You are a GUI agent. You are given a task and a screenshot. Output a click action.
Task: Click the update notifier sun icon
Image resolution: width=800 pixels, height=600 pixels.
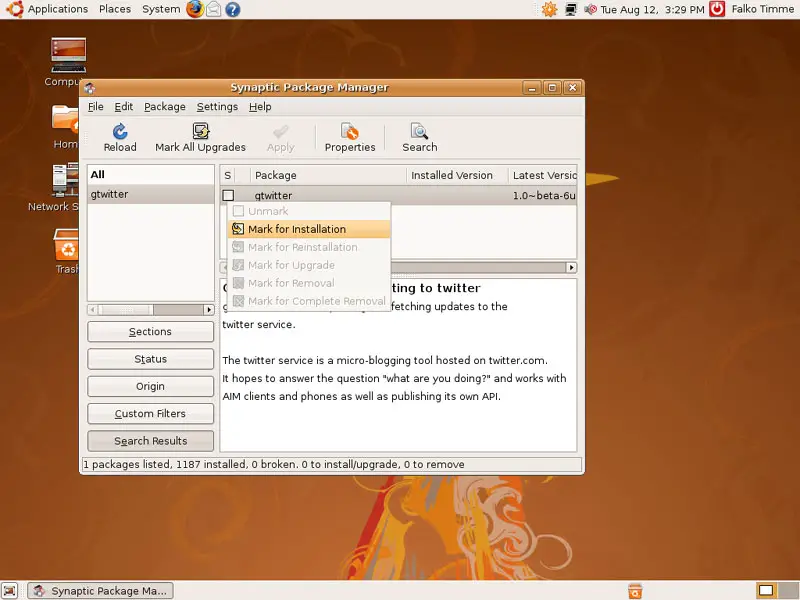tap(549, 9)
